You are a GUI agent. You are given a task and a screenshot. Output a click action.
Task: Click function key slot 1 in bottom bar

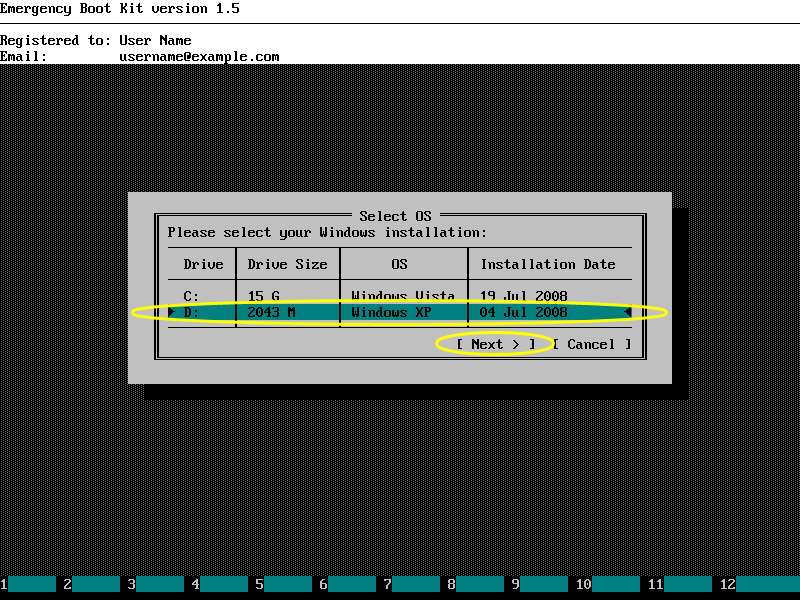pyautogui.click(x=28, y=584)
